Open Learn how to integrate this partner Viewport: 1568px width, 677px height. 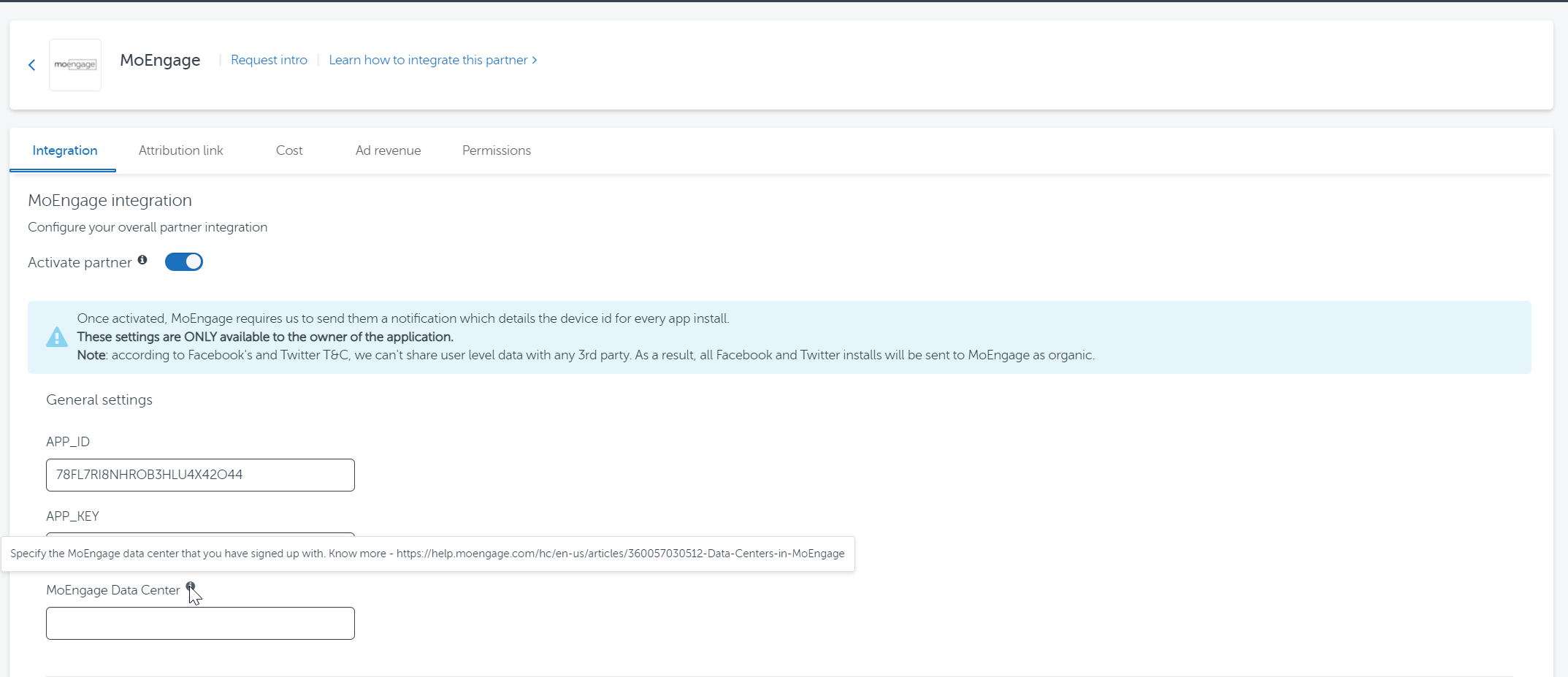tap(433, 60)
